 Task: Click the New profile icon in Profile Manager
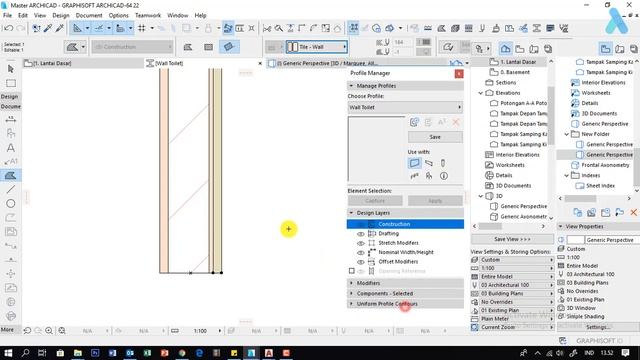coord(414,122)
